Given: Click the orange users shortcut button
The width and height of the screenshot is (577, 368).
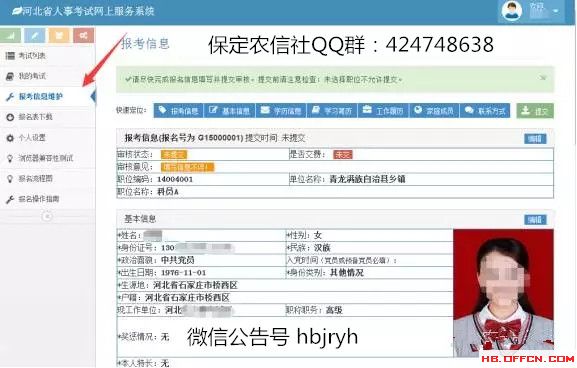Looking at the screenshot, I should pos(59,35).
